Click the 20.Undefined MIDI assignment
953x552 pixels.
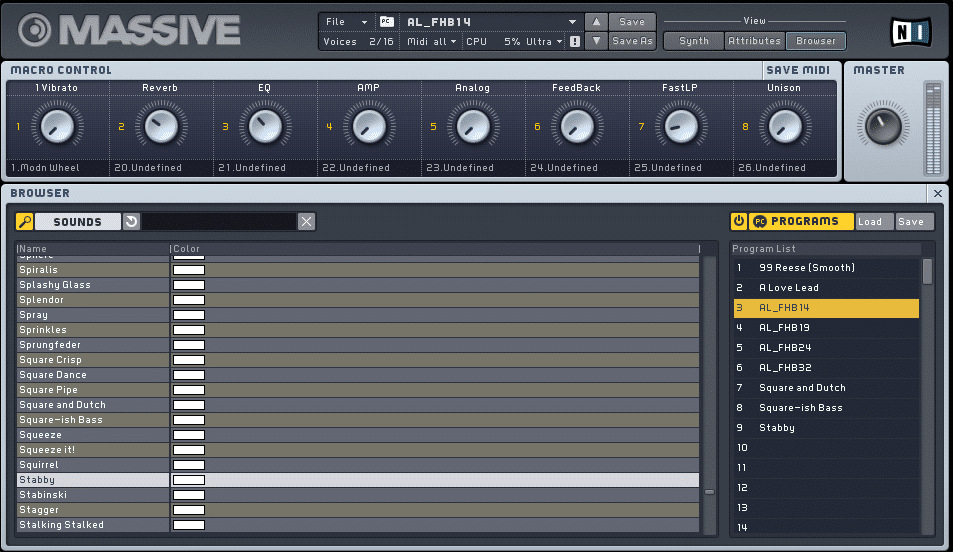coord(162,168)
